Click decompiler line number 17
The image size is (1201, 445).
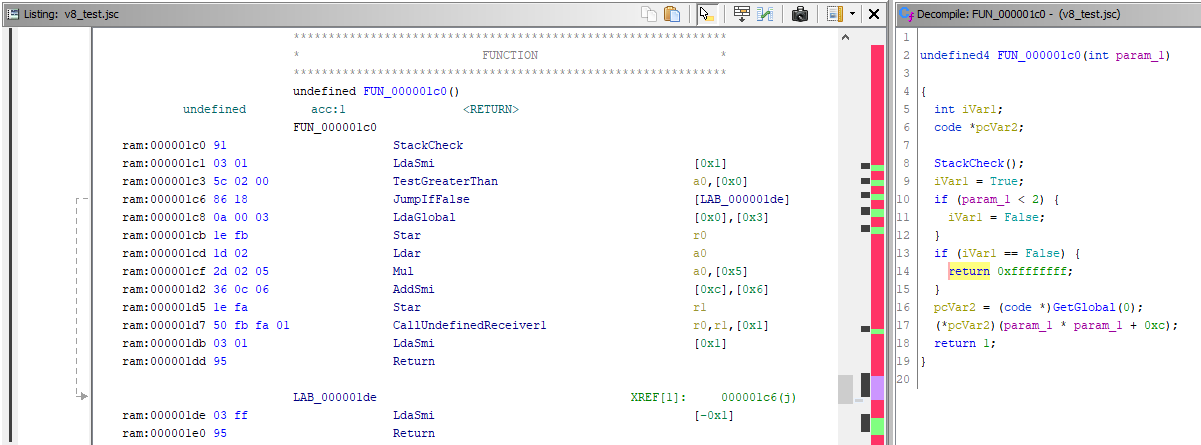905,325
